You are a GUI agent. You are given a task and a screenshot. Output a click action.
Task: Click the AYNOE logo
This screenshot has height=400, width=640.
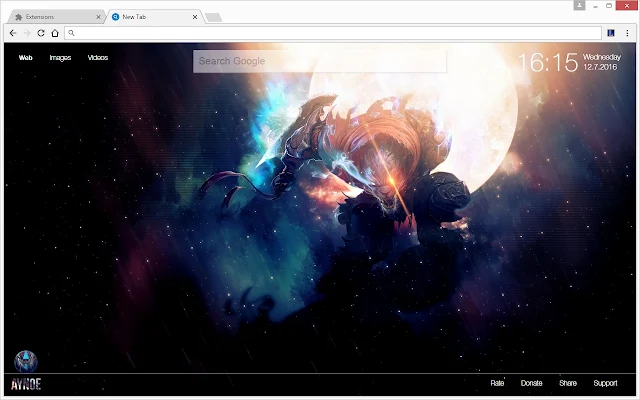click(x=26, y=384)
